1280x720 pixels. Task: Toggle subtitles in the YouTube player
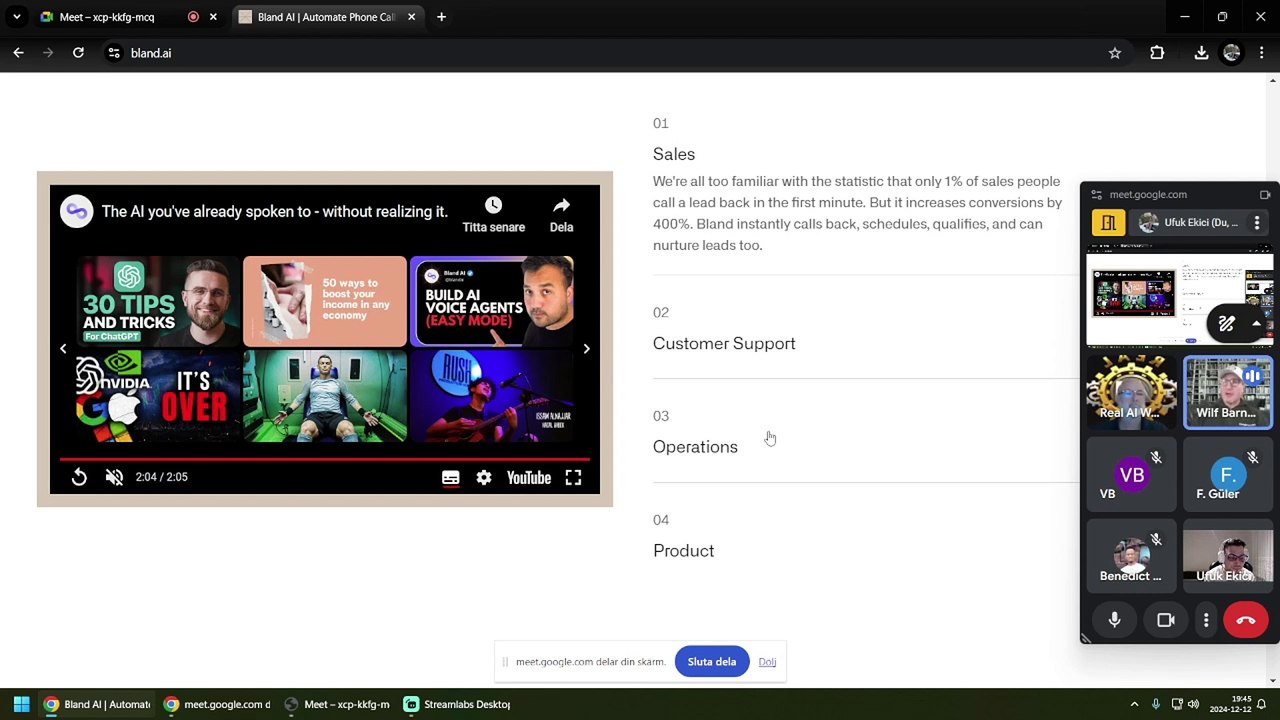click(x=451, y=478)
